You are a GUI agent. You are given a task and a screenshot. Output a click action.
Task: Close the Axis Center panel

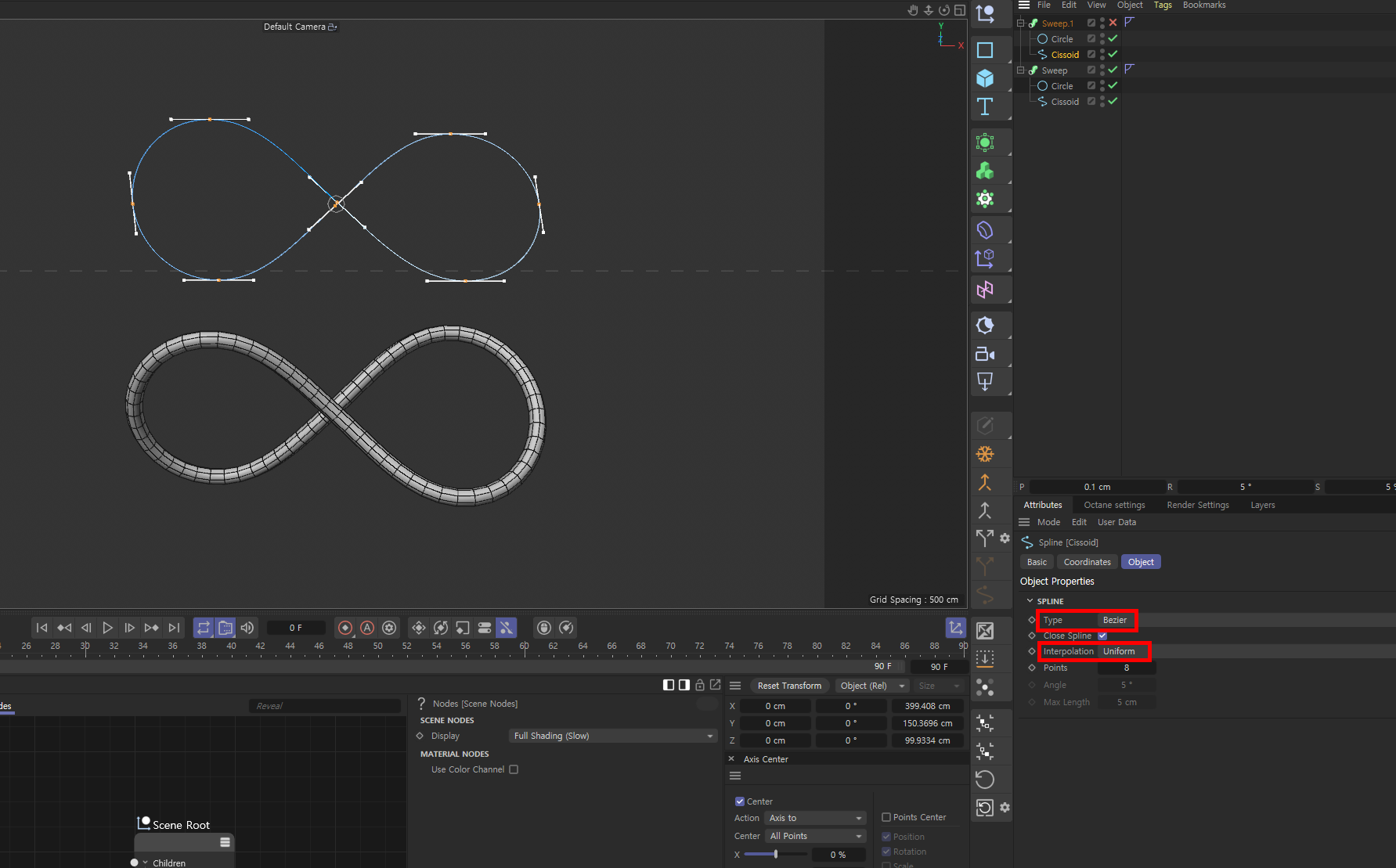(731, 758)
